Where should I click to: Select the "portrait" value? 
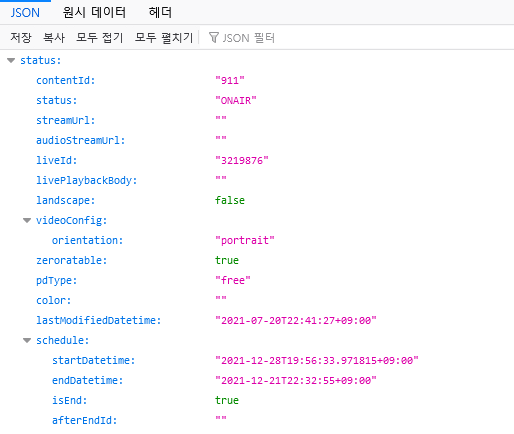pos(245,240)
